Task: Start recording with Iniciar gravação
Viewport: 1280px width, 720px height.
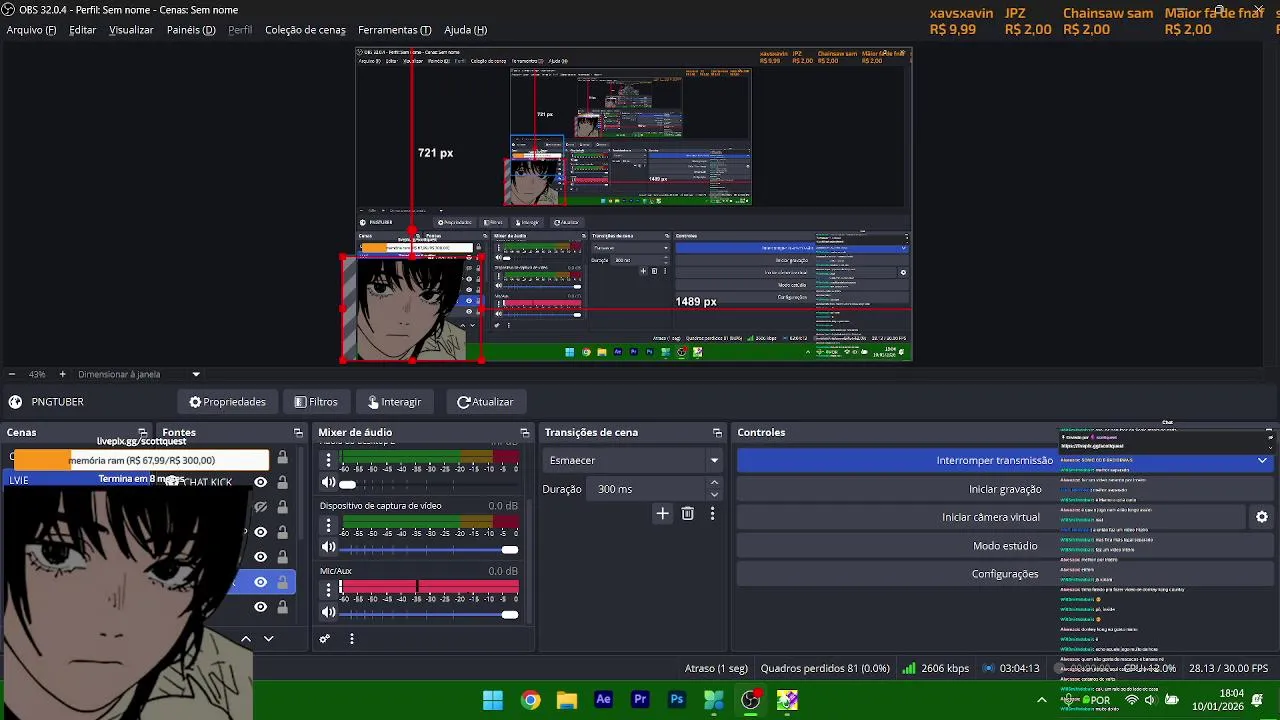Action: [x=1005, y=489]
